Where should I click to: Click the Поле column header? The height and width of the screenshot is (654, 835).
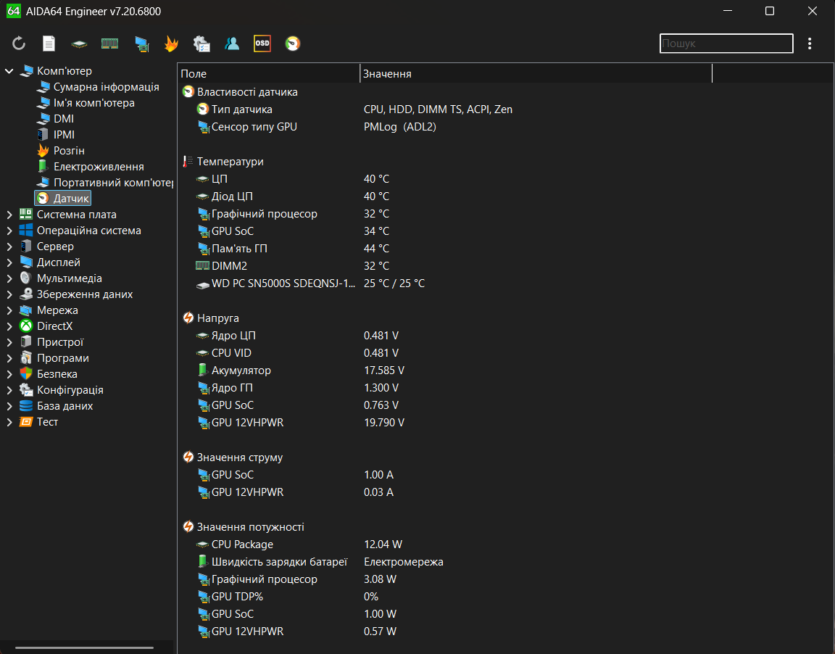pos(268,74)
